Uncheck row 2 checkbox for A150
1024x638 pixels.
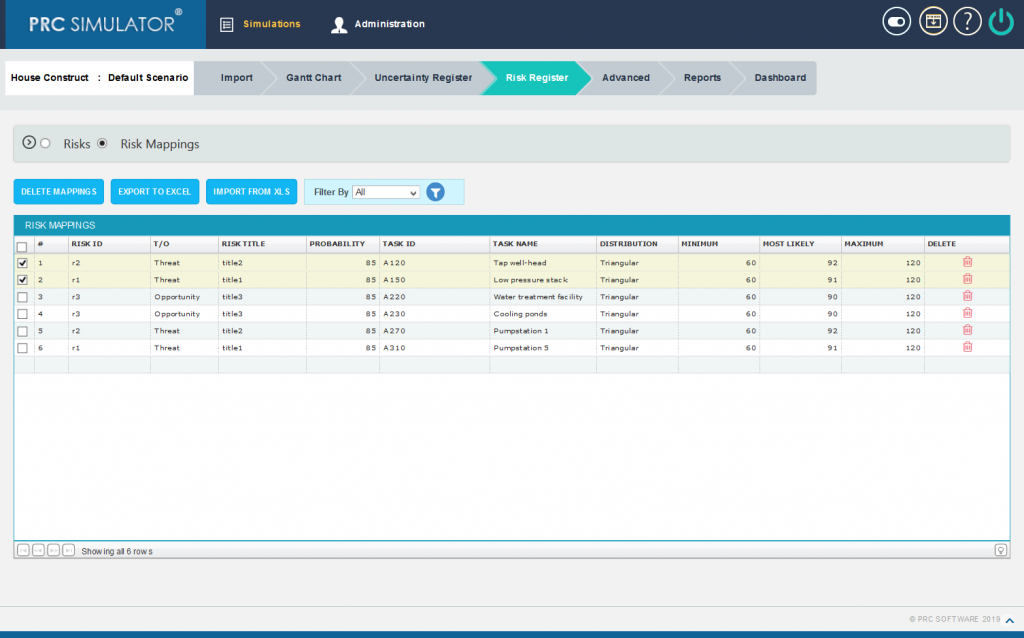click(22, 279)
